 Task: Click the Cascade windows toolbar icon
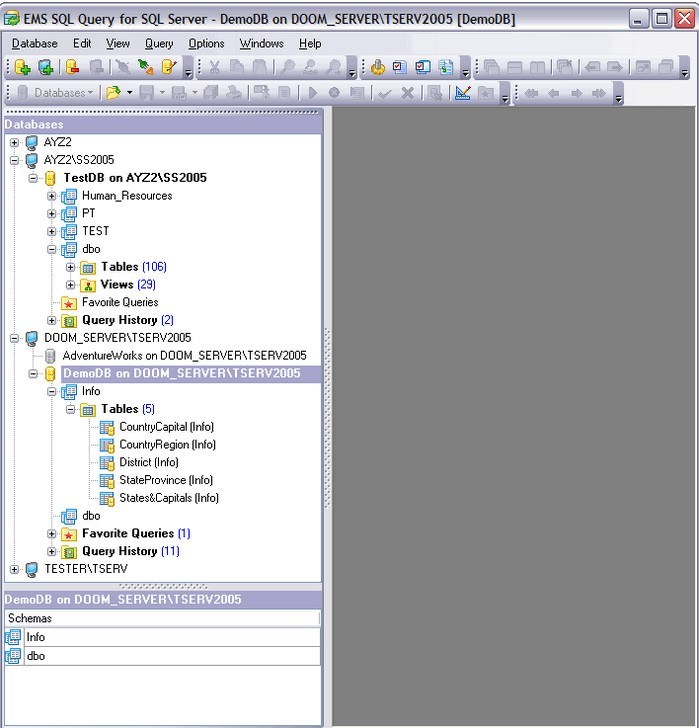coord(492,68)
